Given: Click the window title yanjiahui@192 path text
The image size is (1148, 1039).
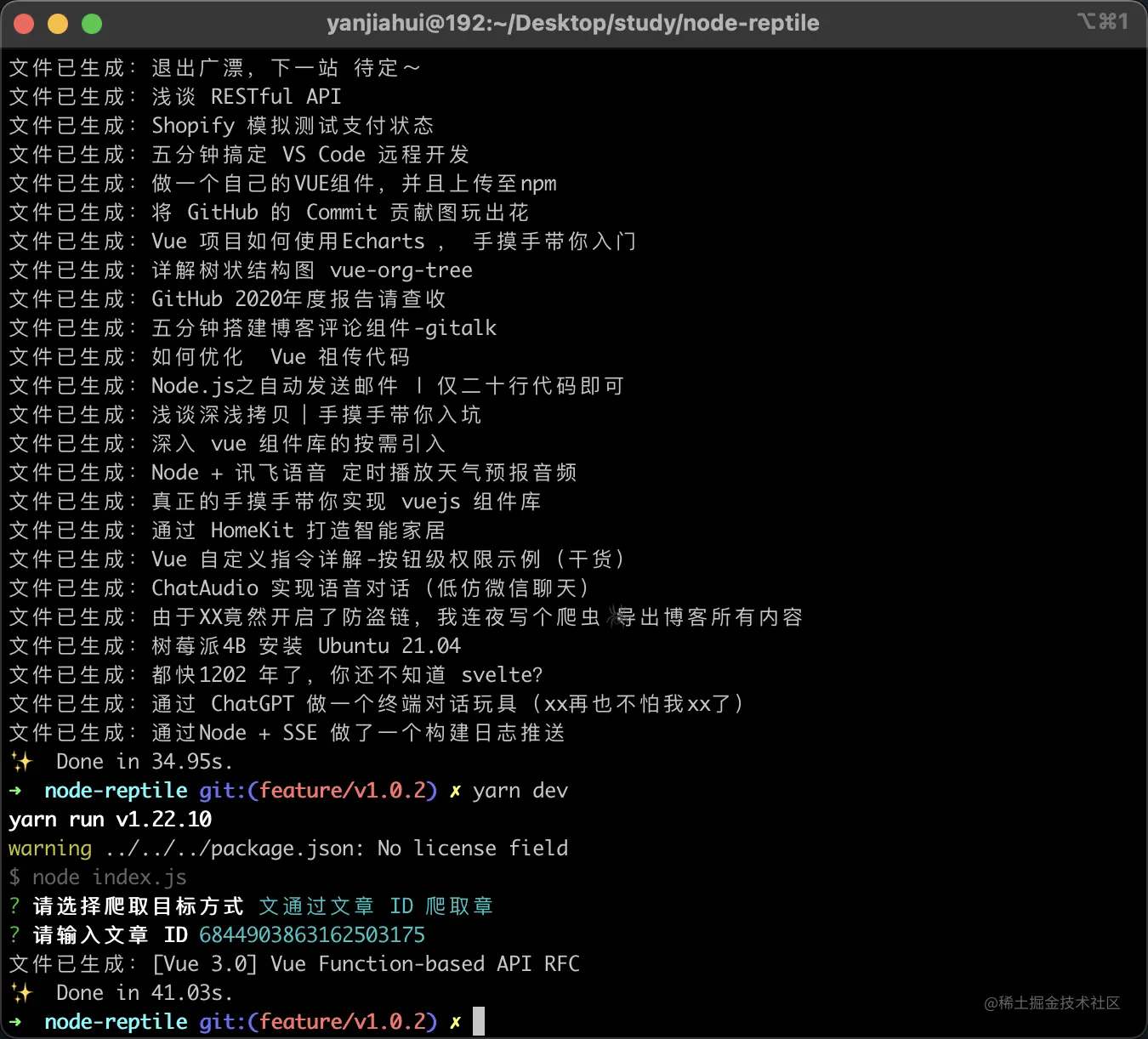Looking at the screenshot, I should (572, 23).
